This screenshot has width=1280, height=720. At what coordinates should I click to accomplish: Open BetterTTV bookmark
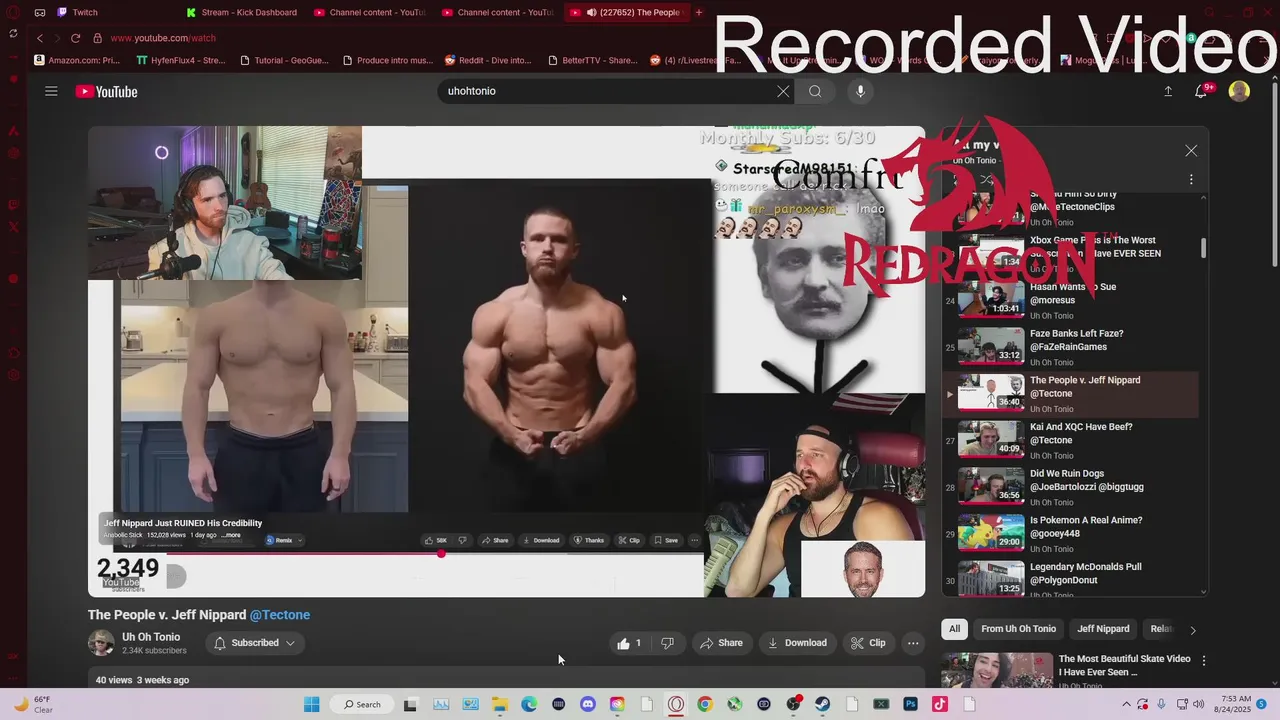click(592, 60)
